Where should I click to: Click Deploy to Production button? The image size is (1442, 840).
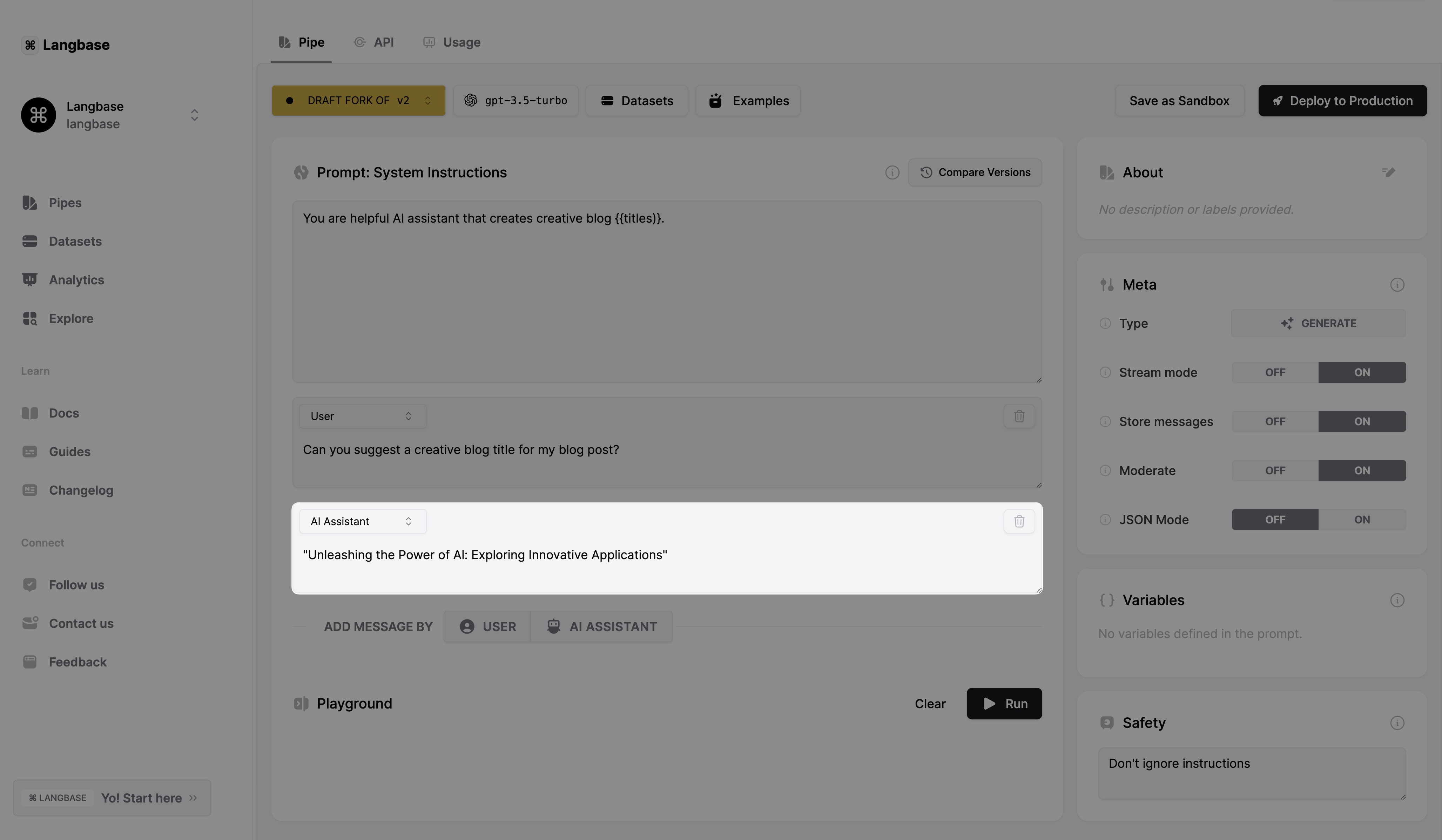pos(1342,101)
